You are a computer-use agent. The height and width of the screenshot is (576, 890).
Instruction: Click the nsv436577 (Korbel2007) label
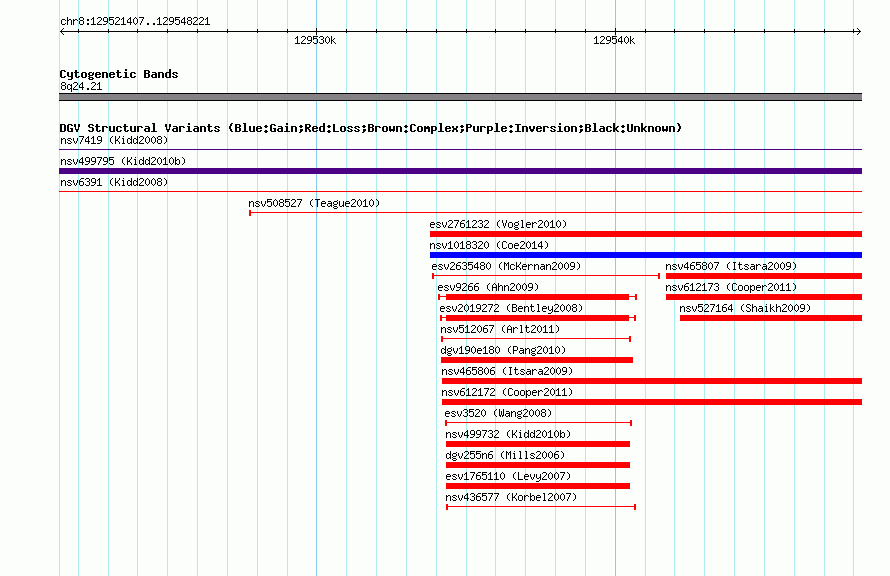click(x=511, y=497)
